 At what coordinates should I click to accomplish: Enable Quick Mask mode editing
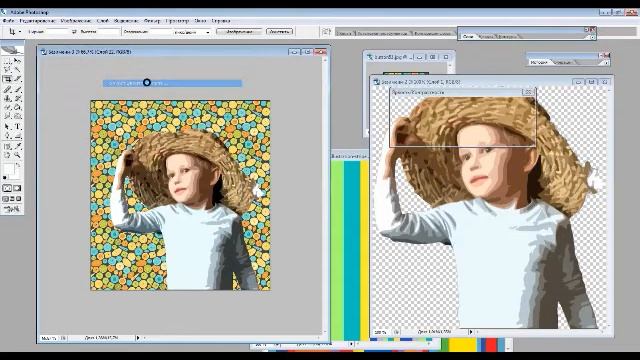coord(17,188)
